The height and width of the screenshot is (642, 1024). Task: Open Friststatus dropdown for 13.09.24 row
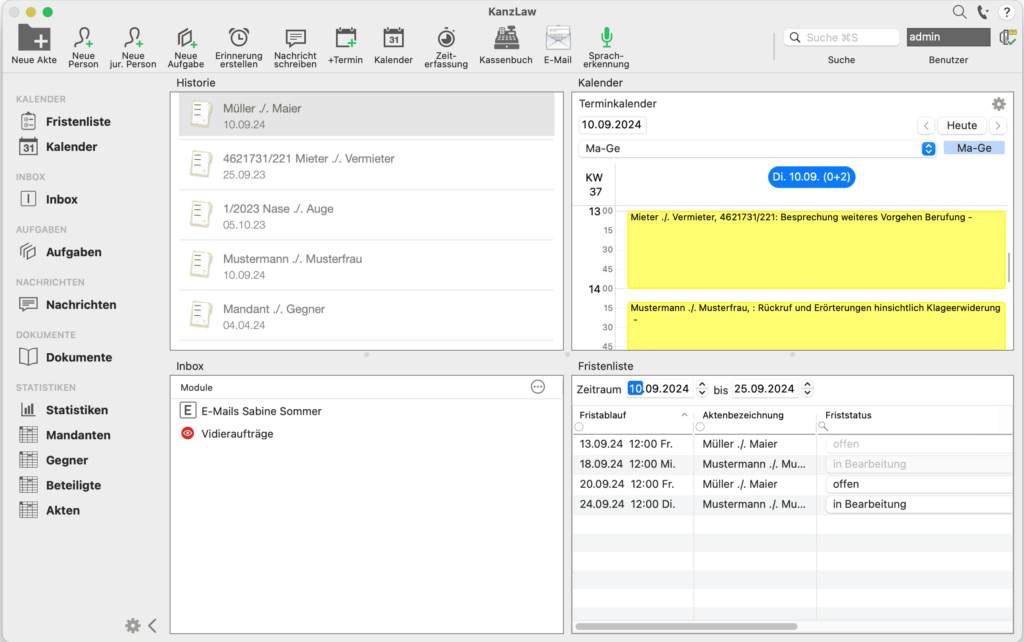(919, 444)
